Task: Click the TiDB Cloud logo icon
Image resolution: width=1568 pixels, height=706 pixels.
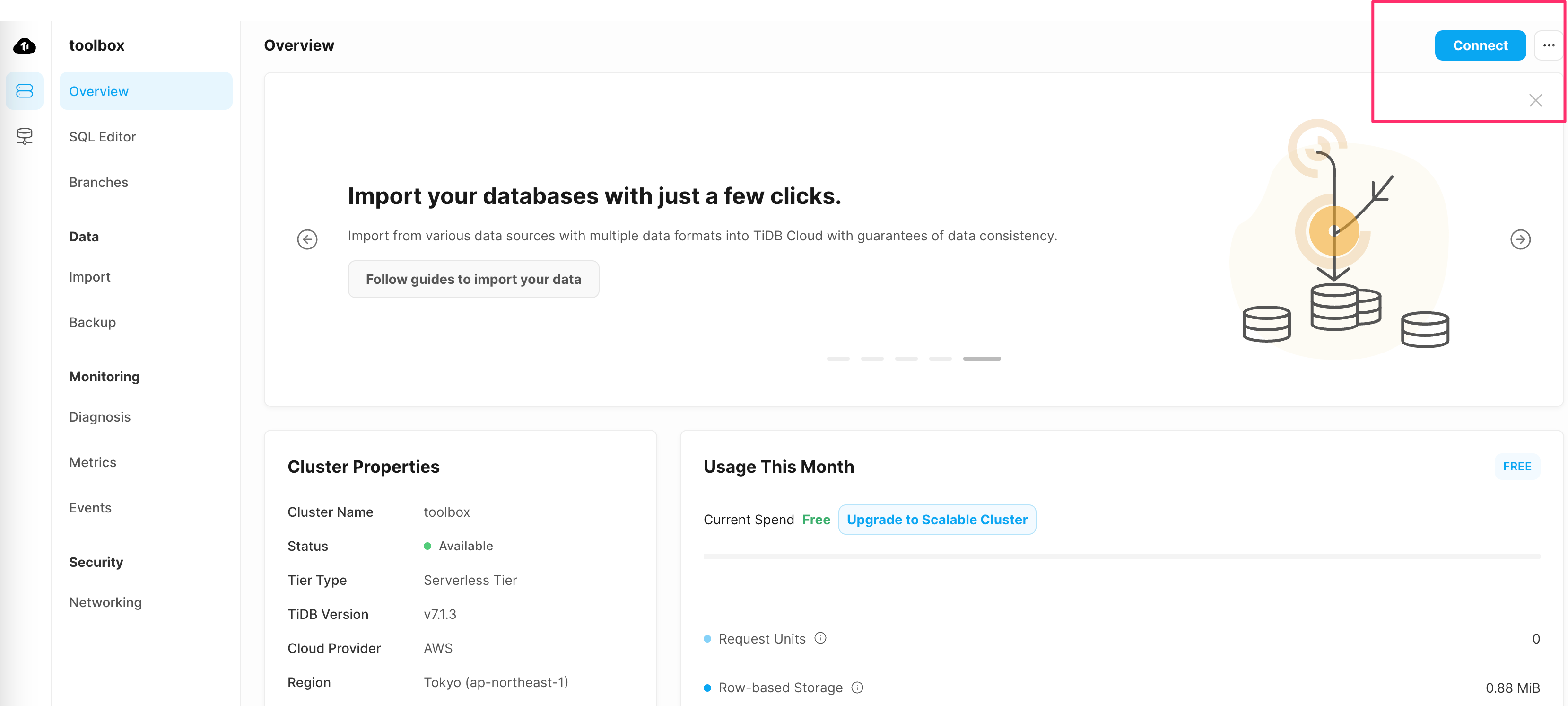Action: 24,46
